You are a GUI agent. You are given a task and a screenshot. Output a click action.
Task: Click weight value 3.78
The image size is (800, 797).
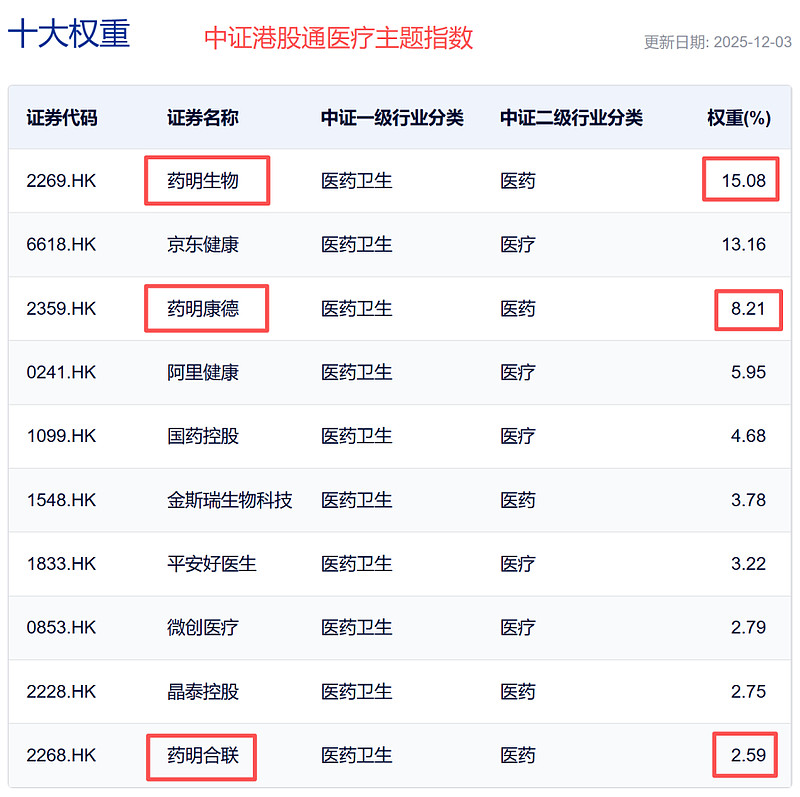coord(748,500)
